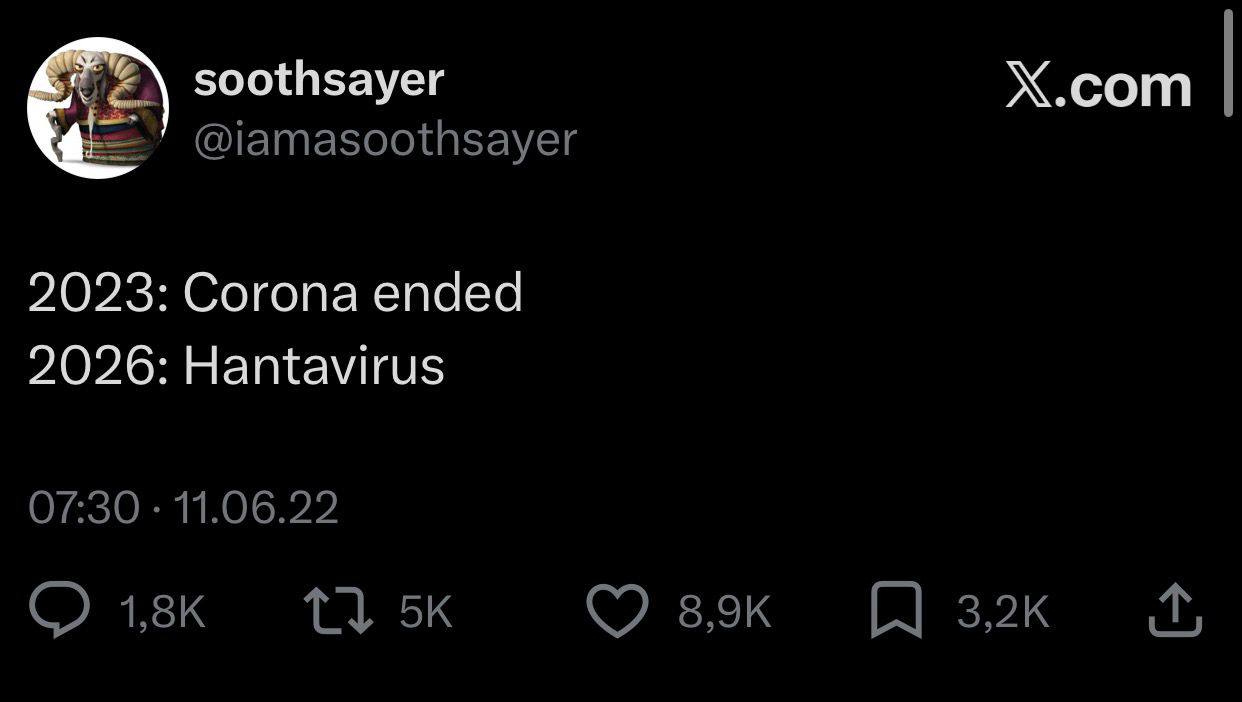View the 5K reposts count
1242x702 pixels.
[x=426, y=612]
